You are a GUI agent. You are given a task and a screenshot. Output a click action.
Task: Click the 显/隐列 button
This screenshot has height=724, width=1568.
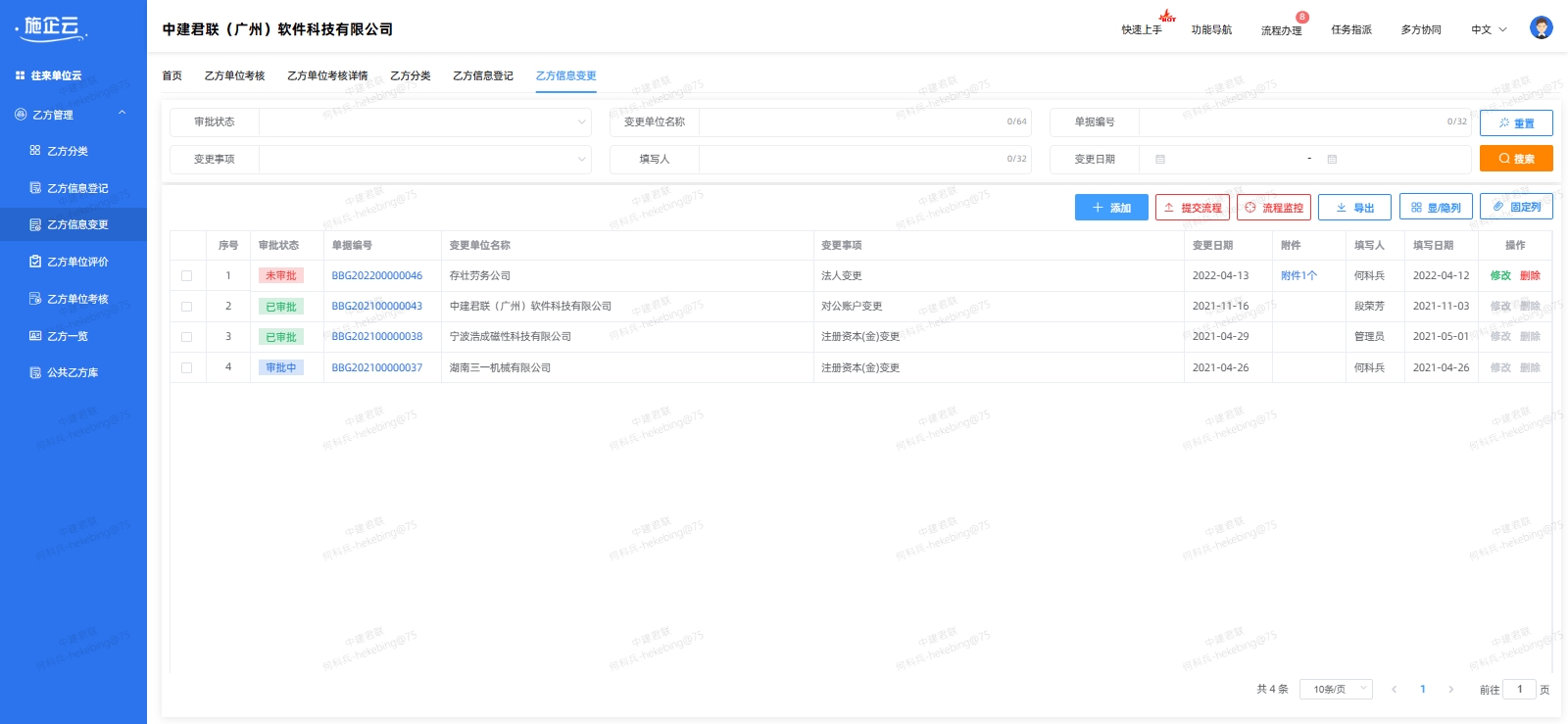pos(1436,208)
